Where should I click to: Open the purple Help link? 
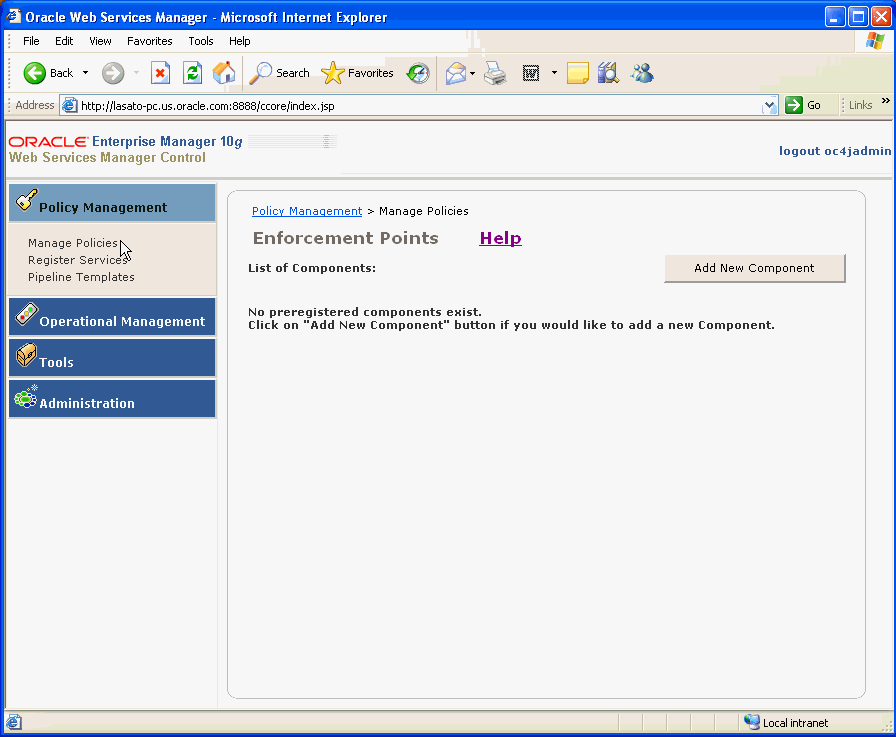(501, 238)
